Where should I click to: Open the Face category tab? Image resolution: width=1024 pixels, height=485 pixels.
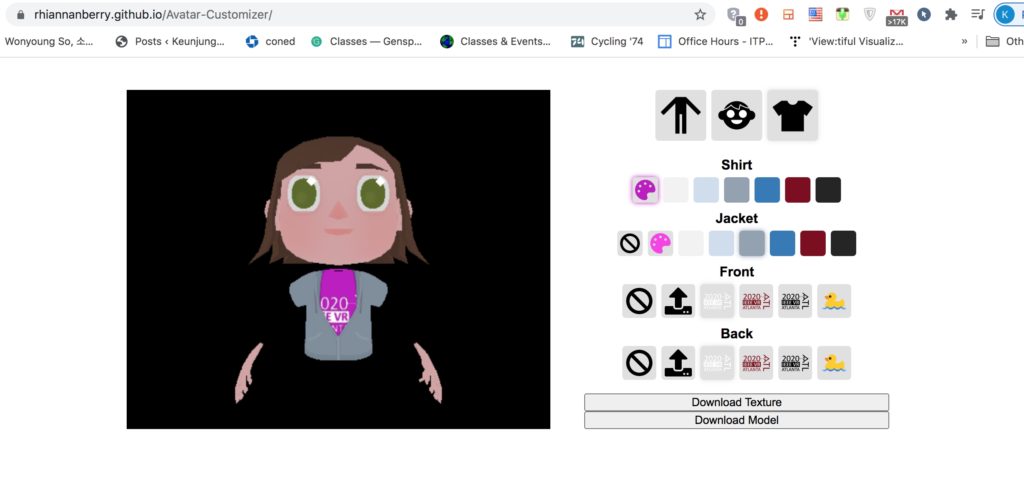pos(737,116)
